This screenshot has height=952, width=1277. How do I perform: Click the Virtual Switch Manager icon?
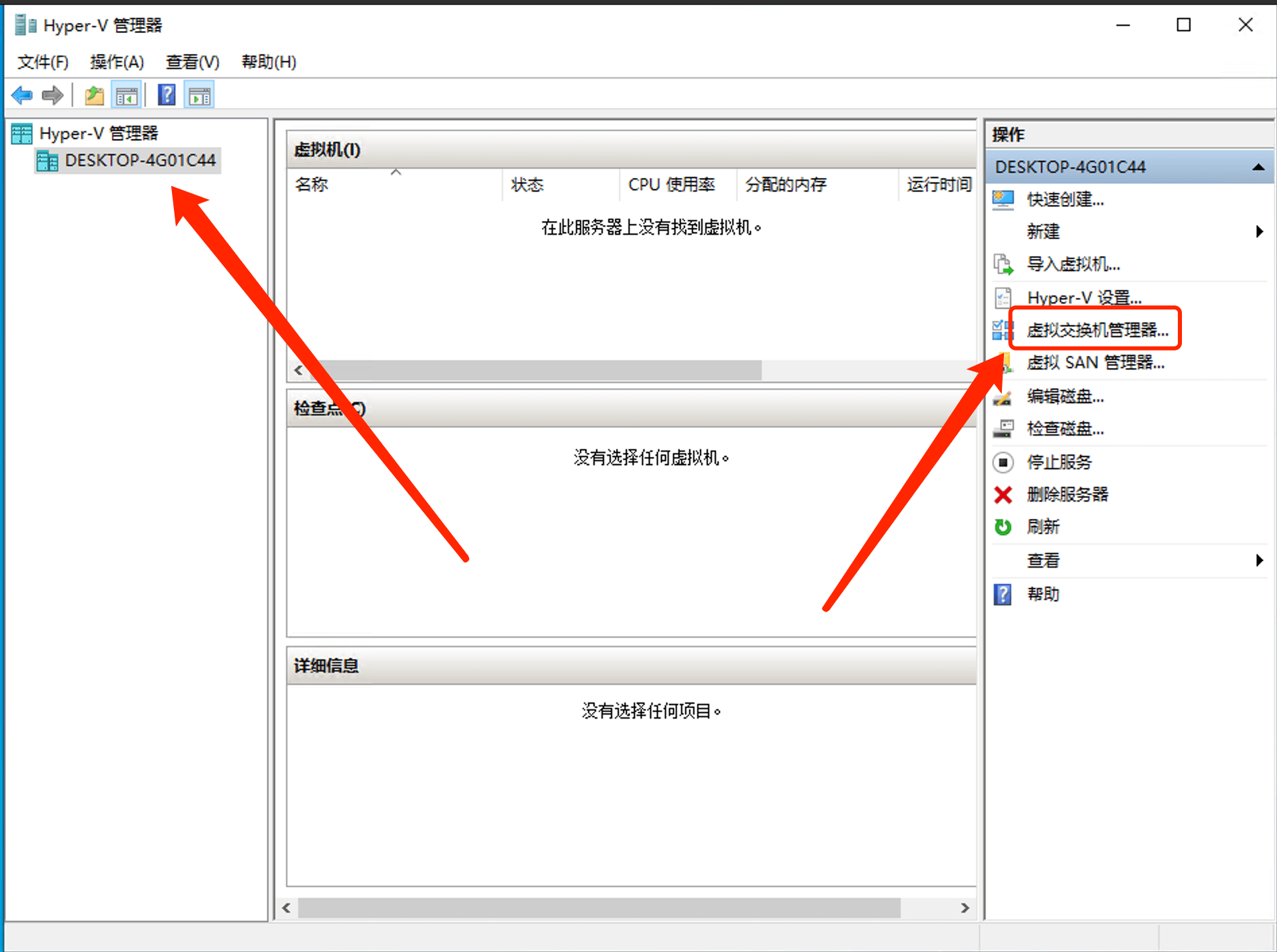click(x=1001, y=330)
